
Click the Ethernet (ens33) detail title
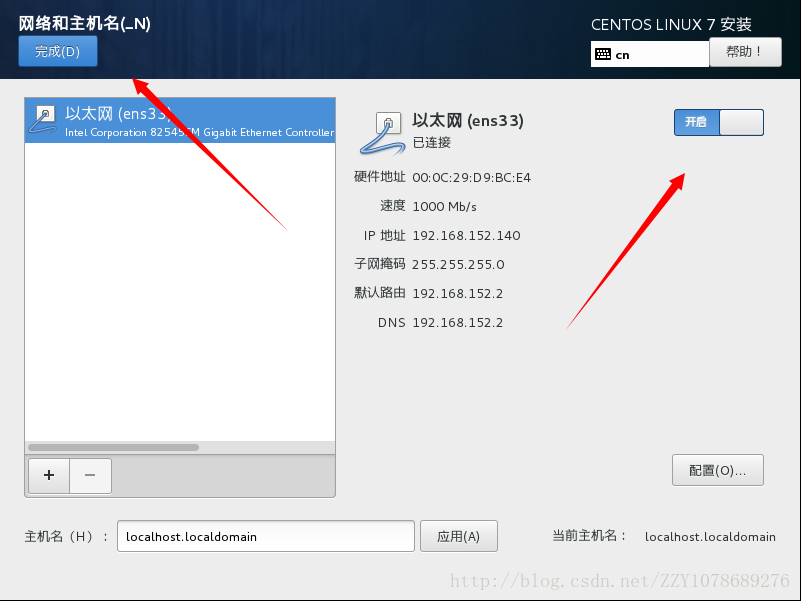(468, 121)
